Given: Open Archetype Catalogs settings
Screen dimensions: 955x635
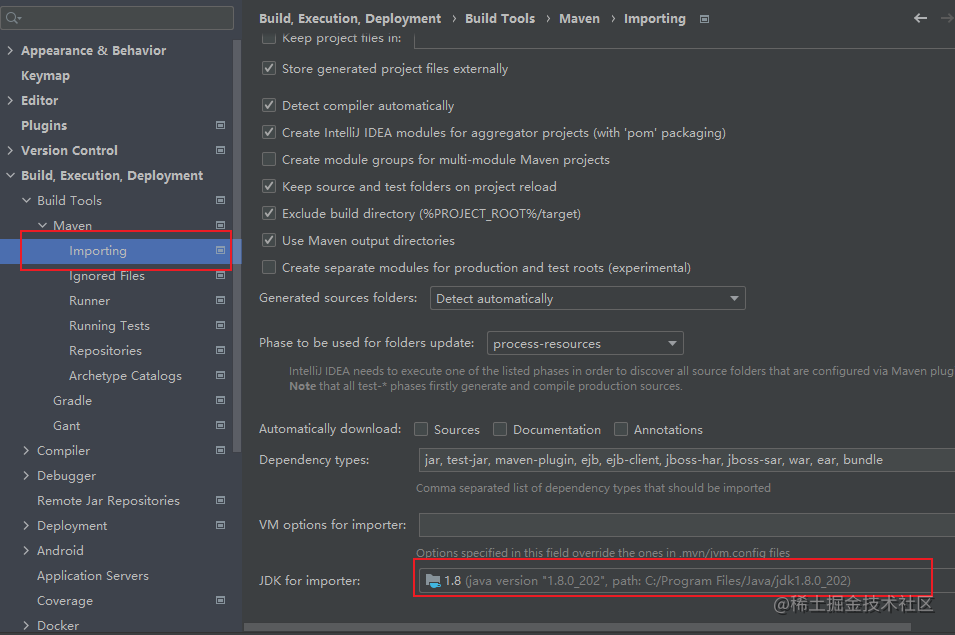Looking at the screenshot, I should 125,376.
